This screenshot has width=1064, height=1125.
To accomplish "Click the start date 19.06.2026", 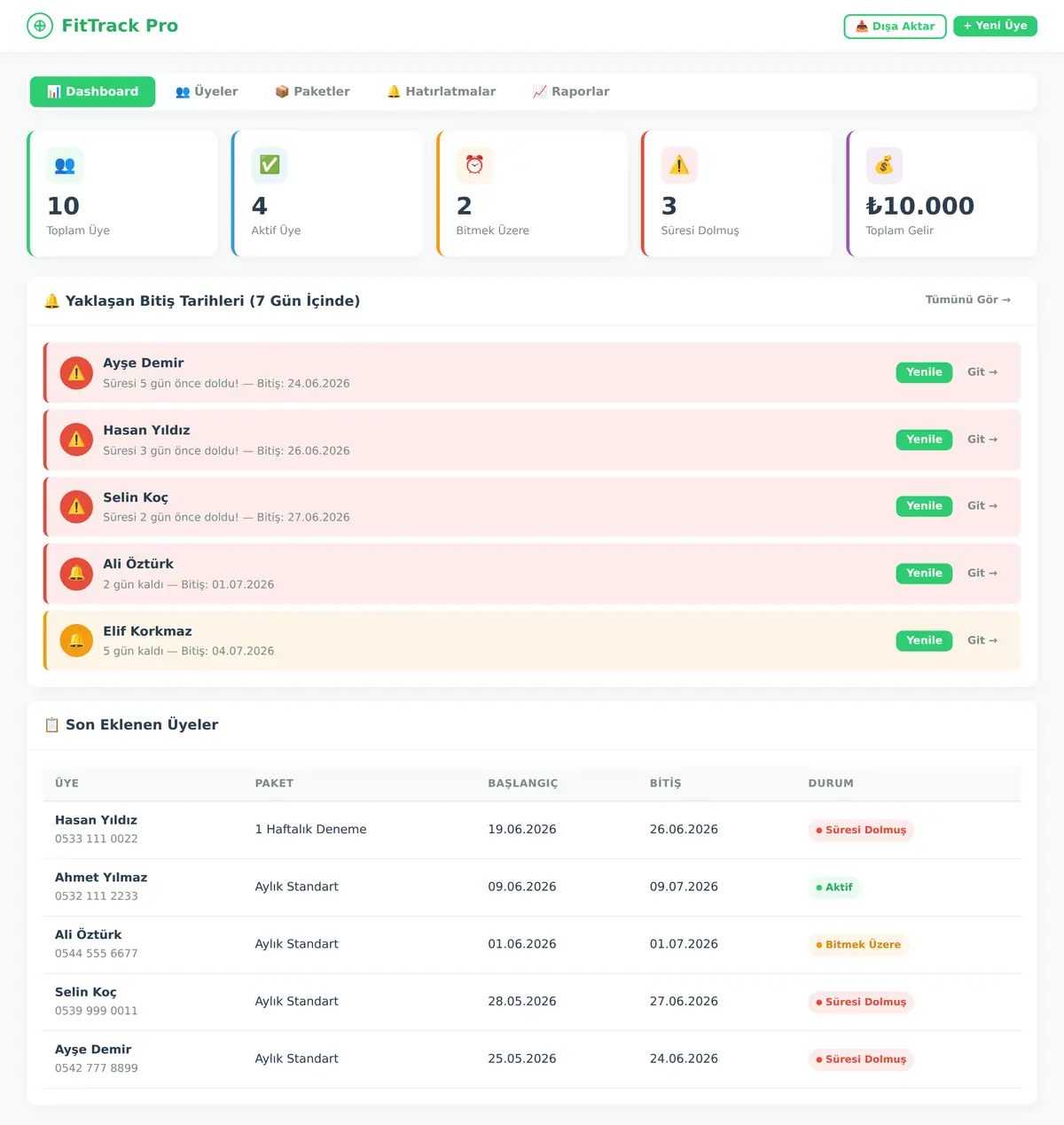I will point(522,830).
